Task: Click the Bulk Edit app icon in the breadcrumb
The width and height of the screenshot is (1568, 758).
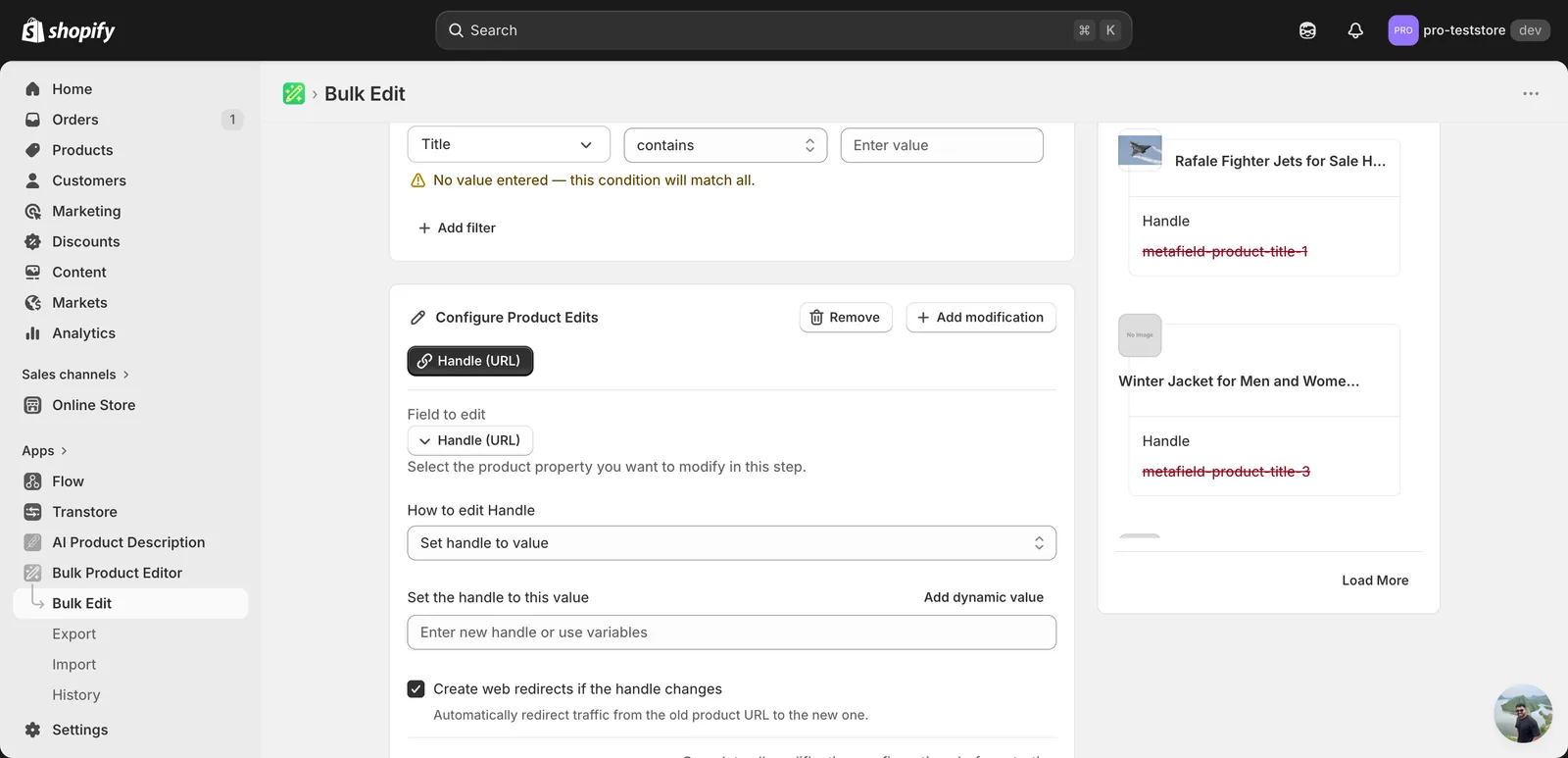Action: click(294, 93)
